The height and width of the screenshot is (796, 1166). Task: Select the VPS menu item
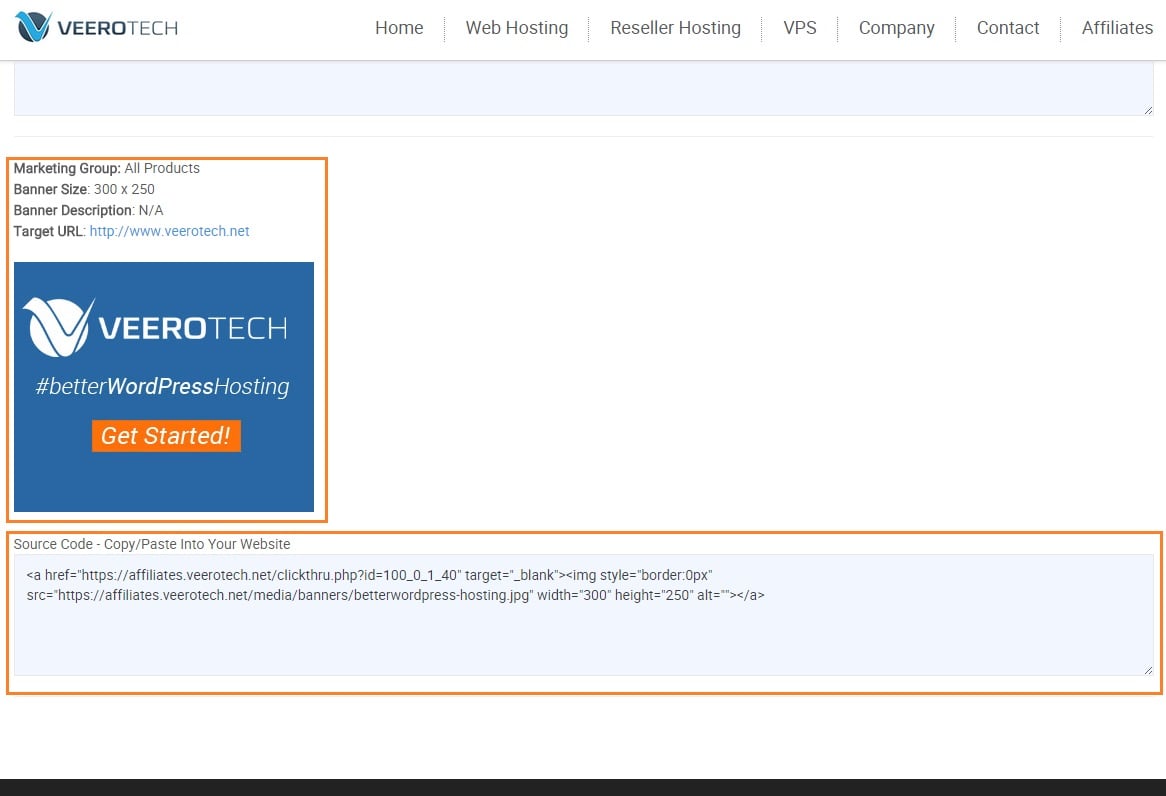tap(799, 28)
